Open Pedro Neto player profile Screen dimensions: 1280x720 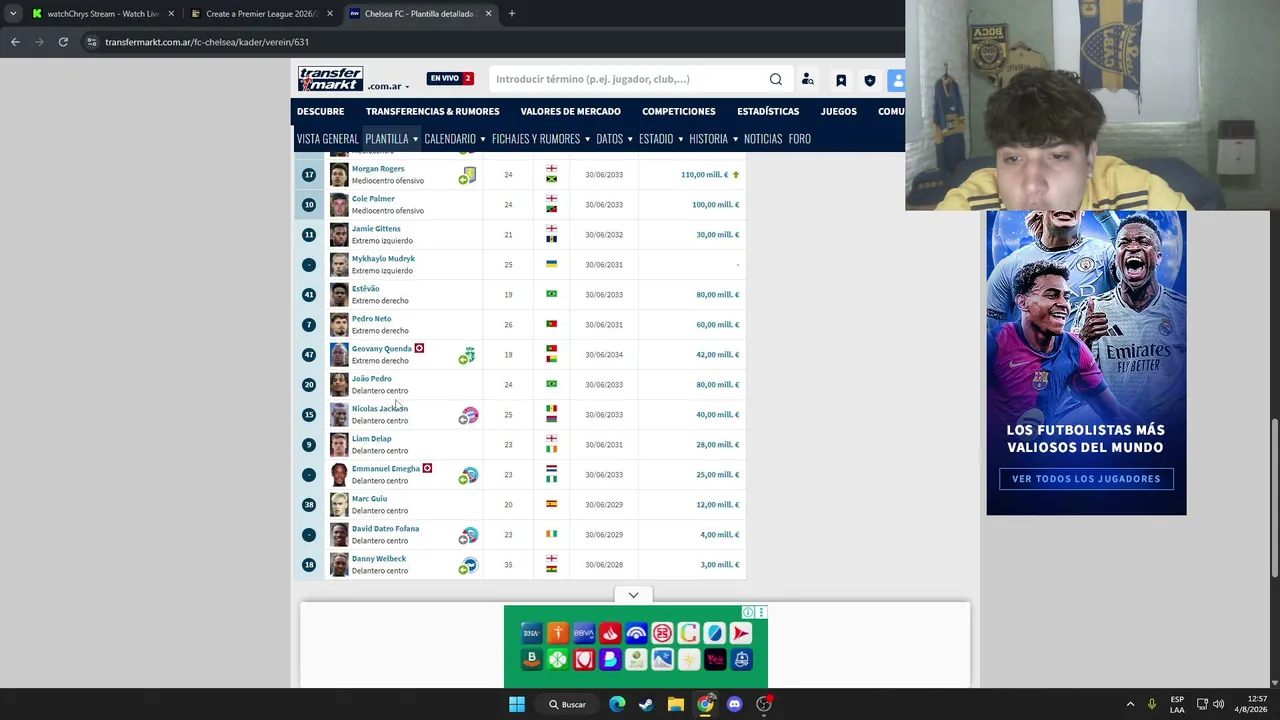(x=371, y=319)
